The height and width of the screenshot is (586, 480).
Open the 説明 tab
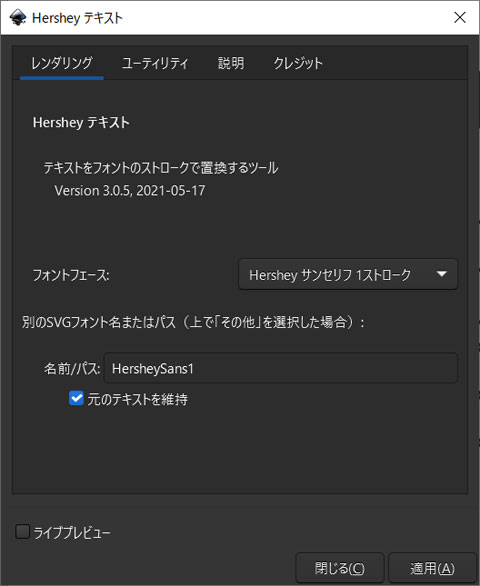pos(231,63)
